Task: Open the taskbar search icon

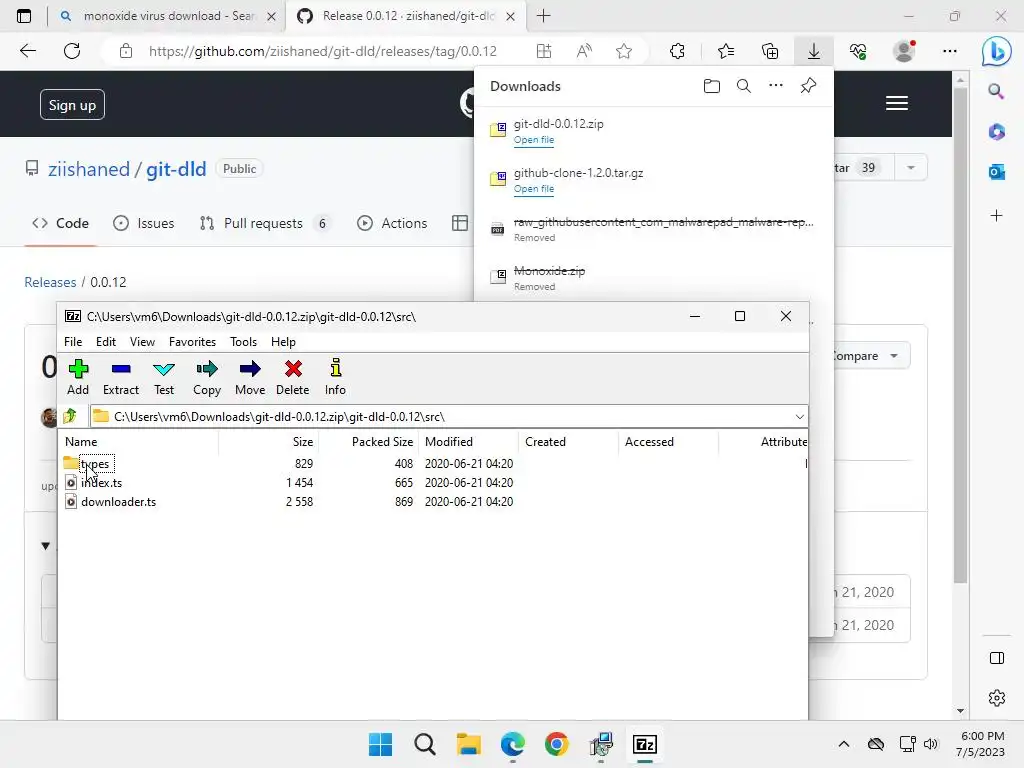Action: 424,744
